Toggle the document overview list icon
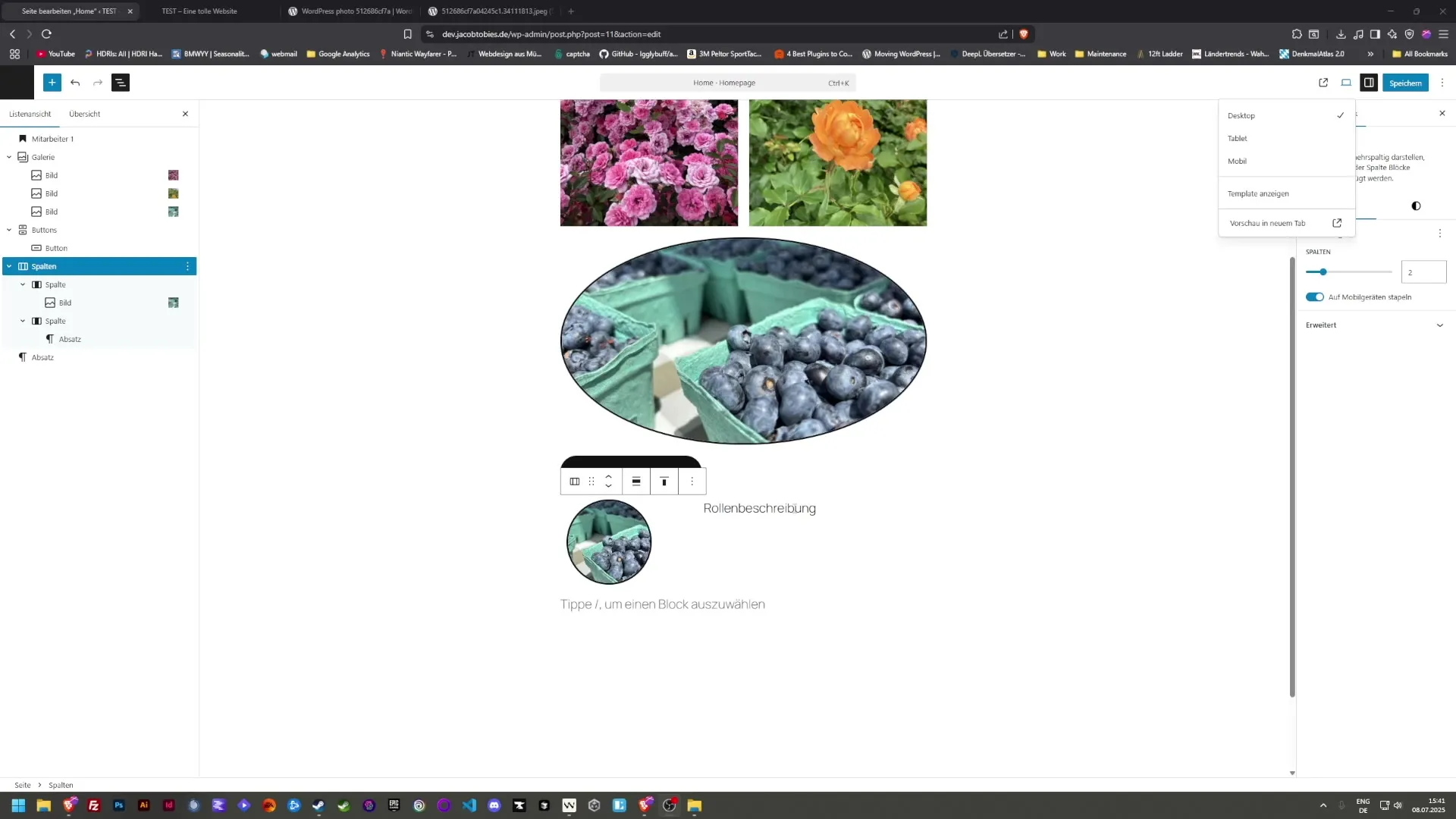This screenshot has width=1456, height=819. point(121,83)
